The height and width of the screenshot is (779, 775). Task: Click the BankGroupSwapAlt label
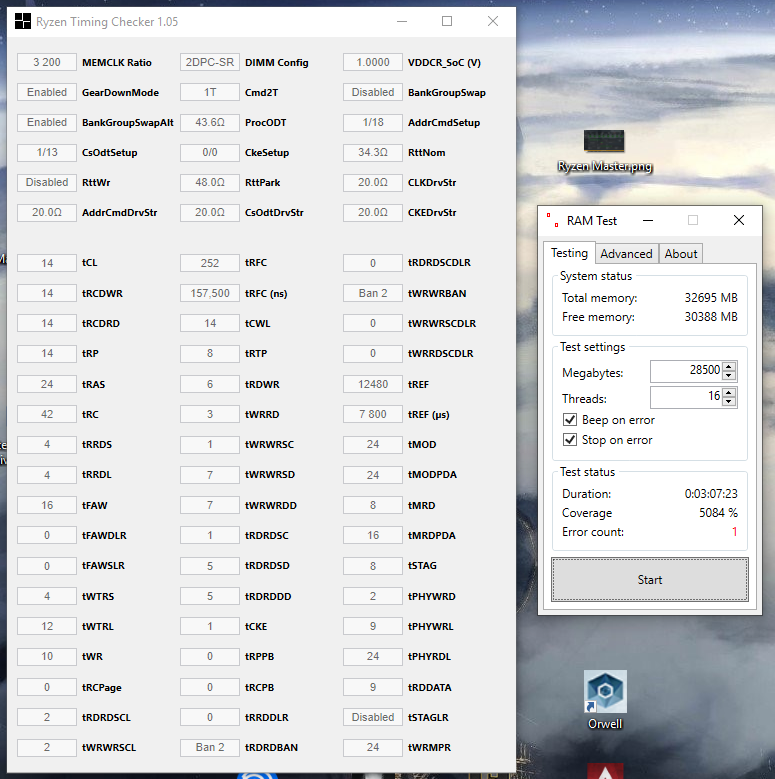click(x=128, y=123)
